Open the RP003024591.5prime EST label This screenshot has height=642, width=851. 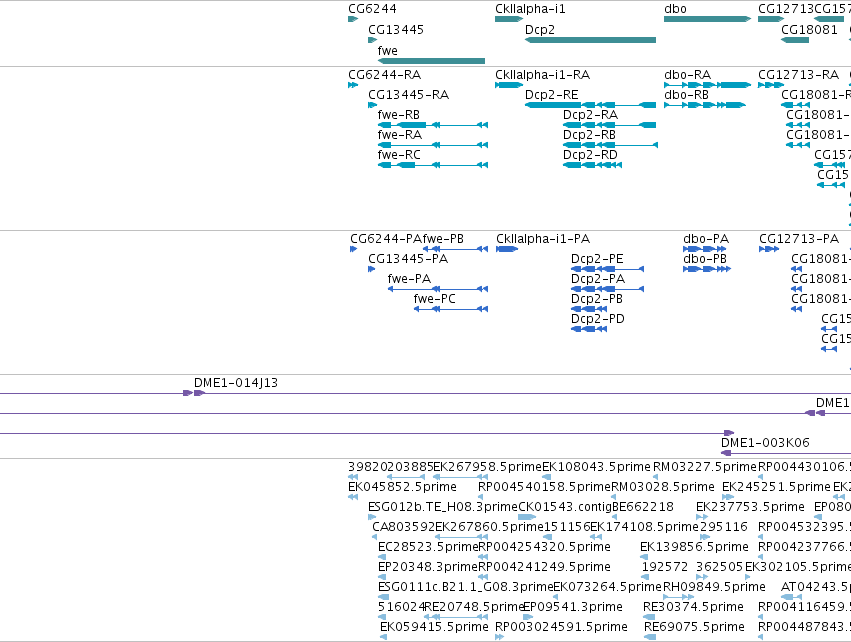[x=561, y=628]
